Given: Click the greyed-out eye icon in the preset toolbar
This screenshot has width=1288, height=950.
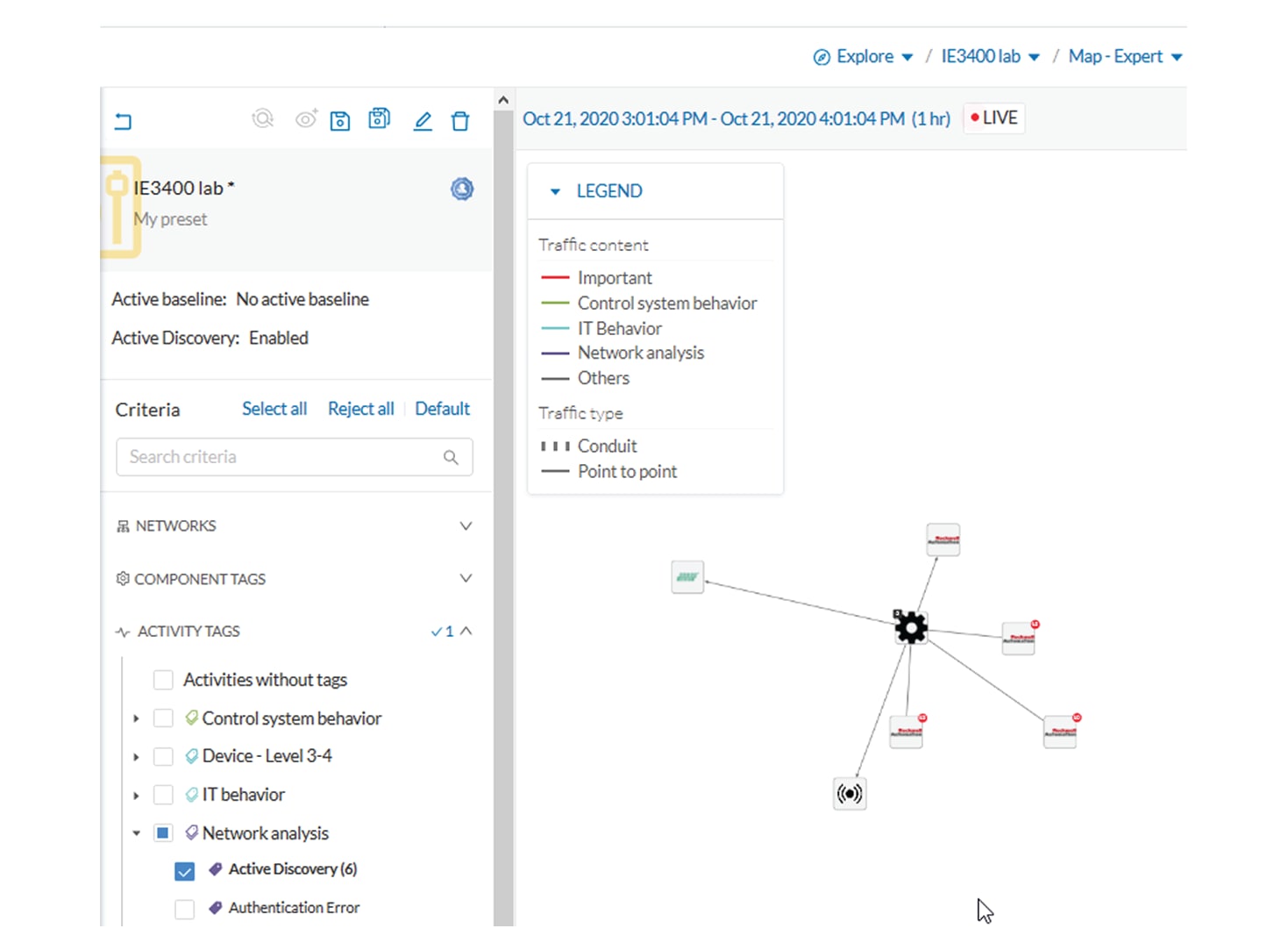Looking at the screenshot, I should (x=306, y=118).
